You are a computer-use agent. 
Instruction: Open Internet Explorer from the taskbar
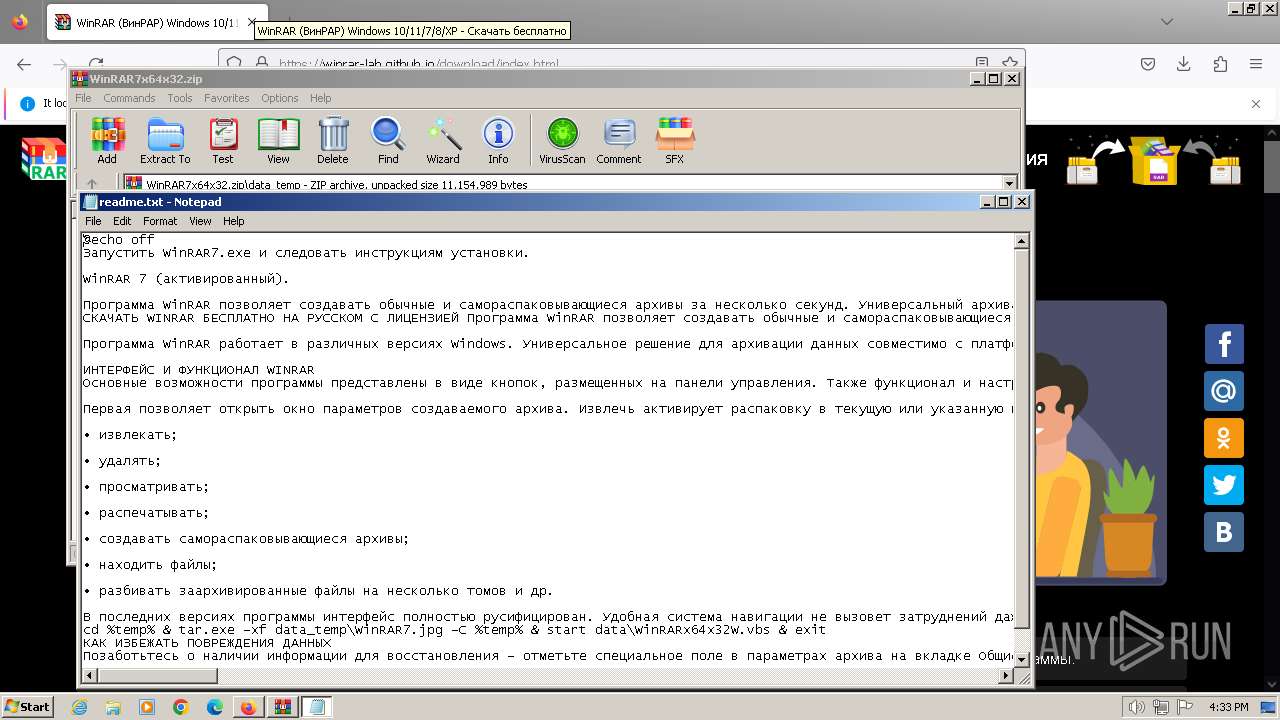(x=79, y=707)
